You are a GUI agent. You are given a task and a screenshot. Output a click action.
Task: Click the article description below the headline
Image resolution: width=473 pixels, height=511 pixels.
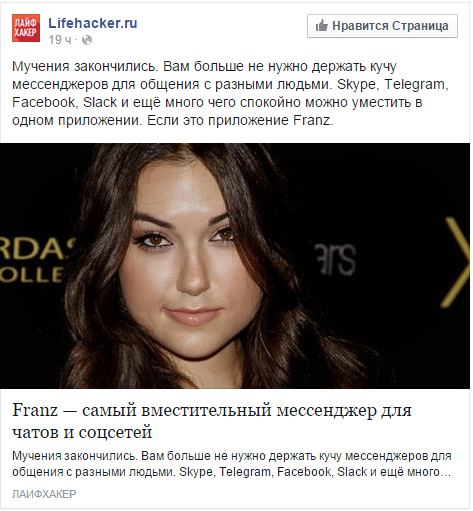(x=232, y=464)
